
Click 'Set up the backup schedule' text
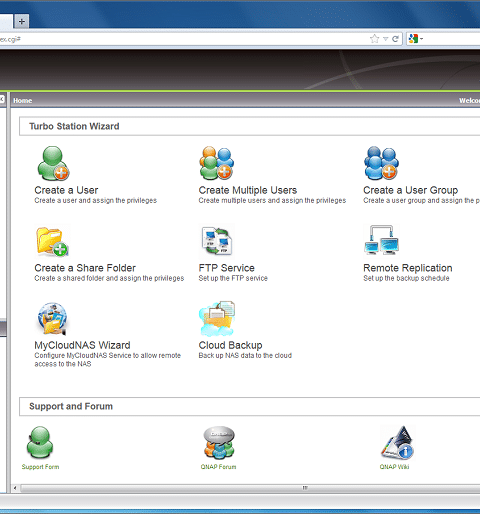coord(406,278)
